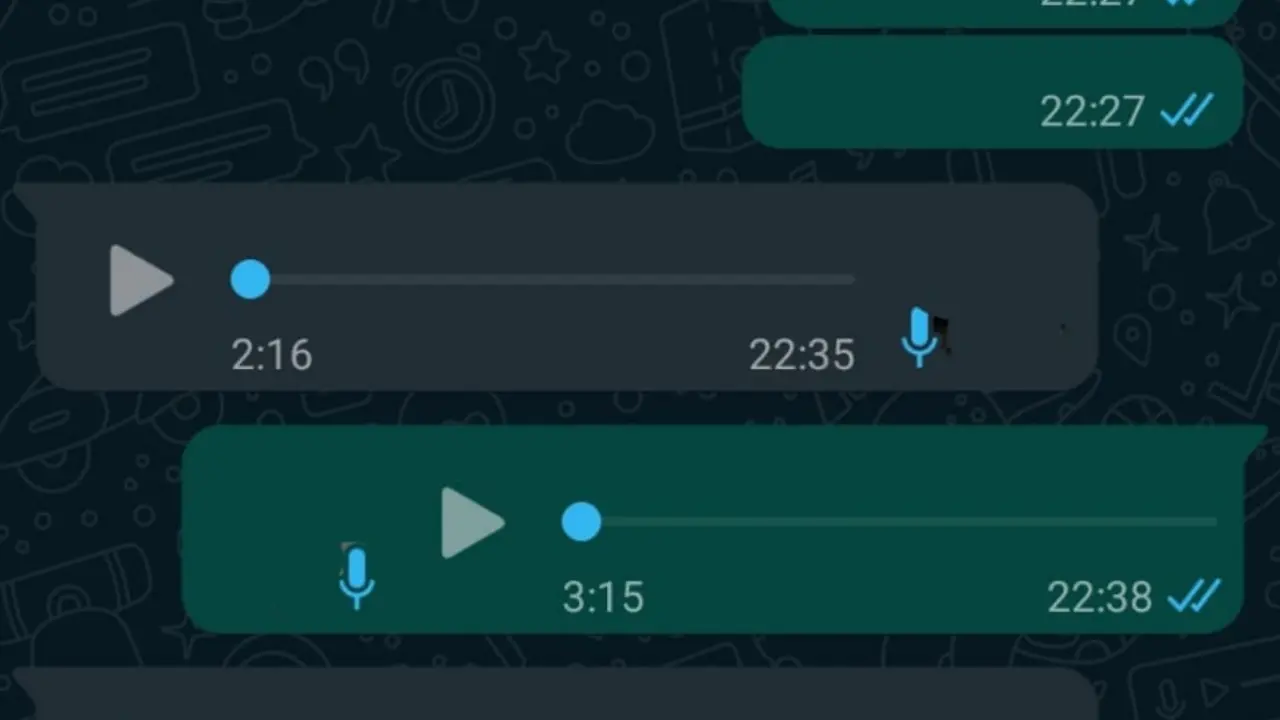1280x720 pixels.
Task: Click the seek knob of the 3:15 voice message
Action: point(581,522)
